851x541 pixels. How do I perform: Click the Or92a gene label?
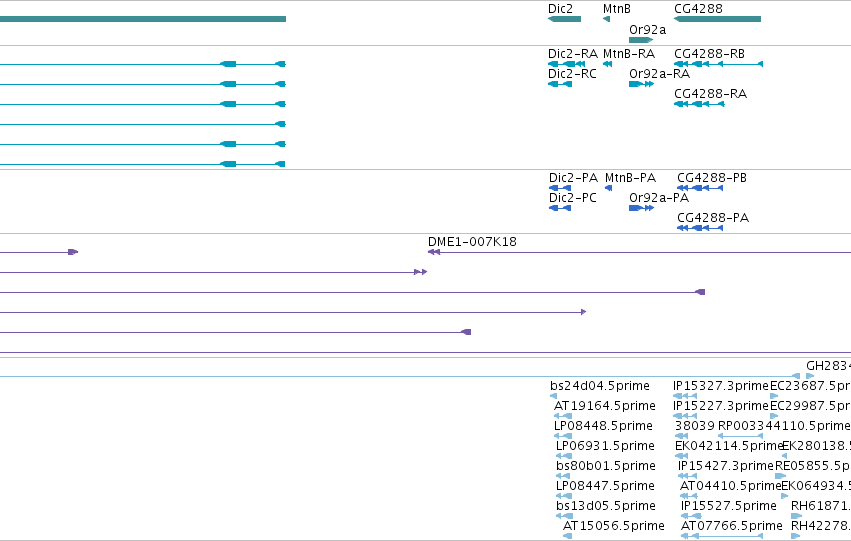(647, 30)
